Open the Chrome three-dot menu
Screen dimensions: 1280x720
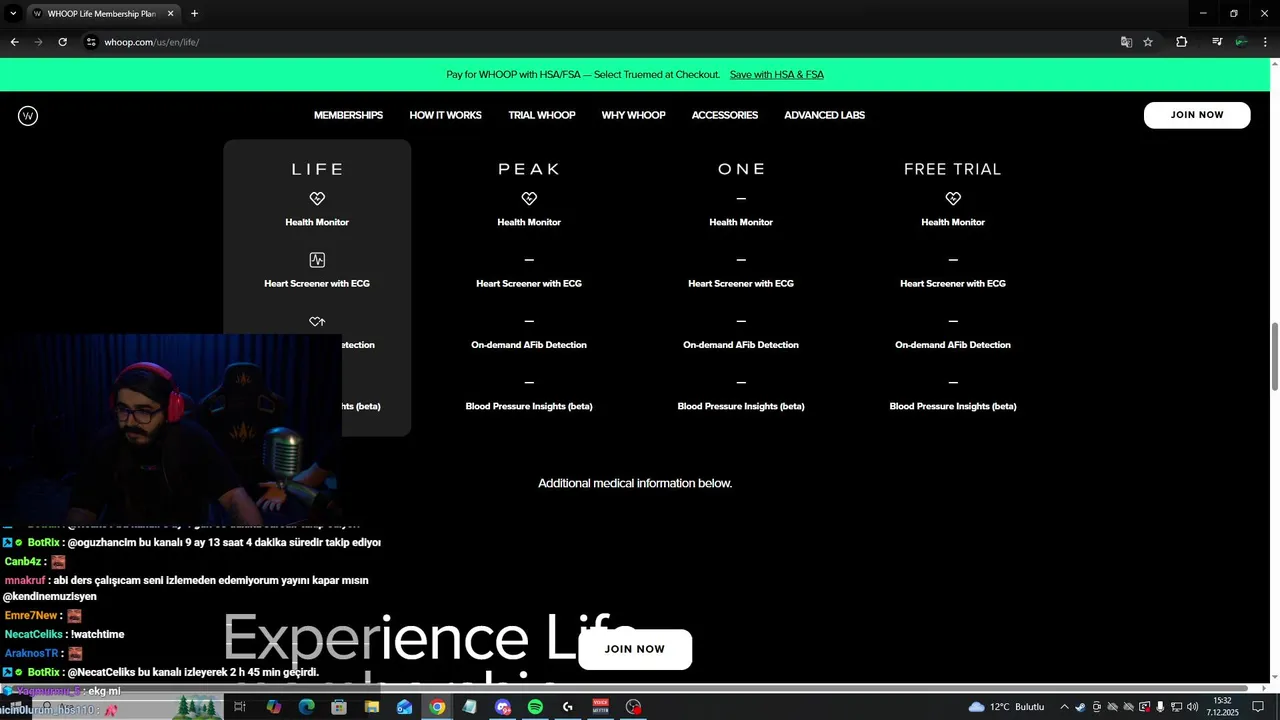pyautogui.click(x=1265, y=42)
